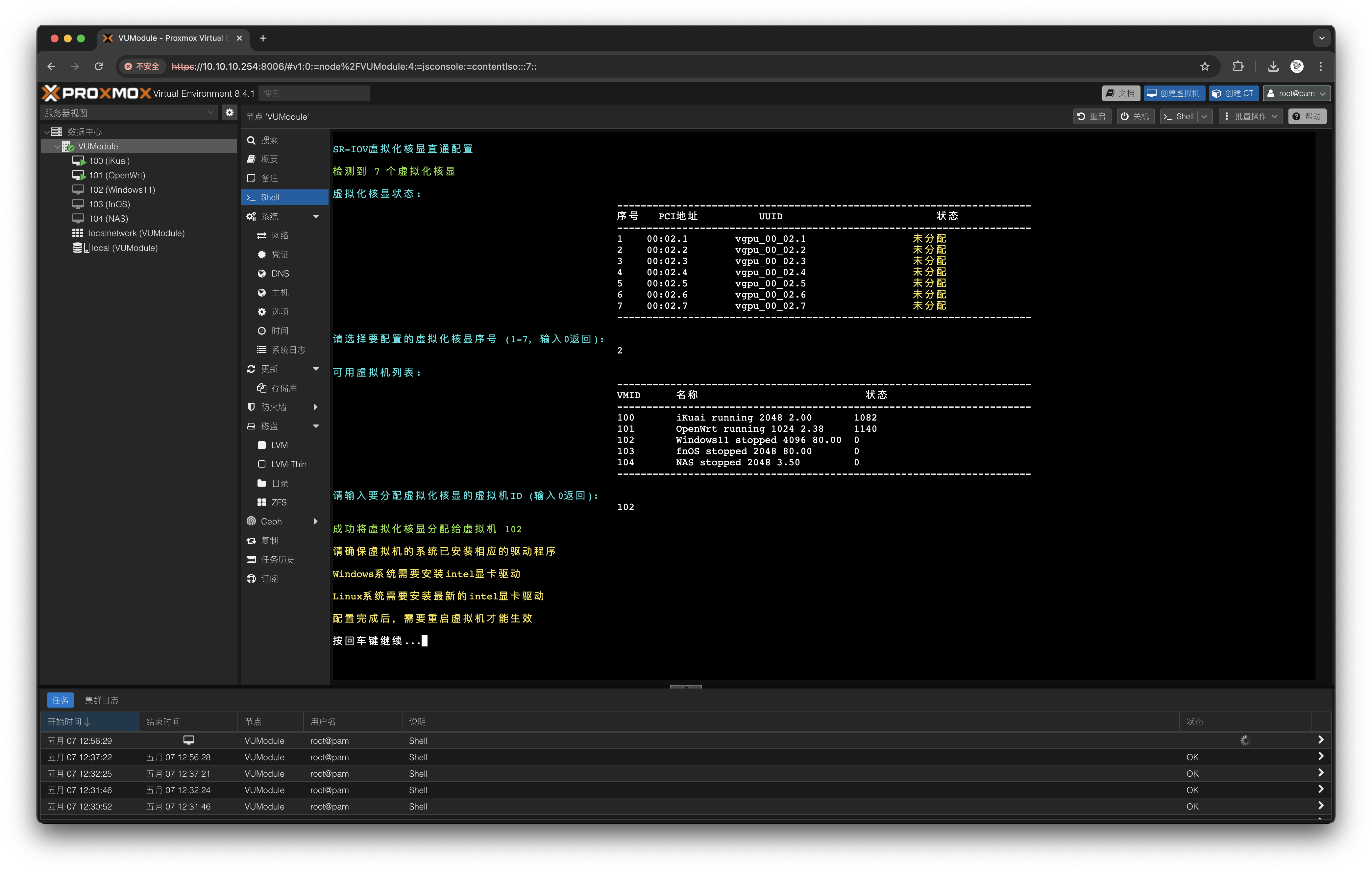Select the 概要 (Summary) menu item
The image size is (1372, 872).
click(x=269, y=159)
